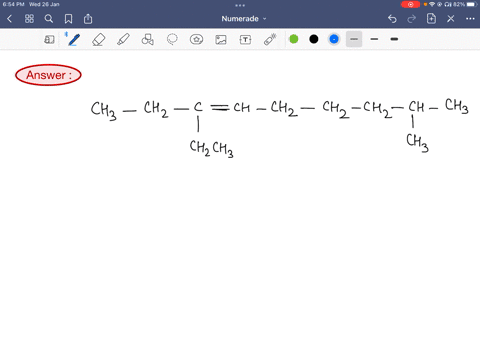Screen dimensions: 480x360
Task: Select the Eraser tool
Action: (x=99, y=40)
